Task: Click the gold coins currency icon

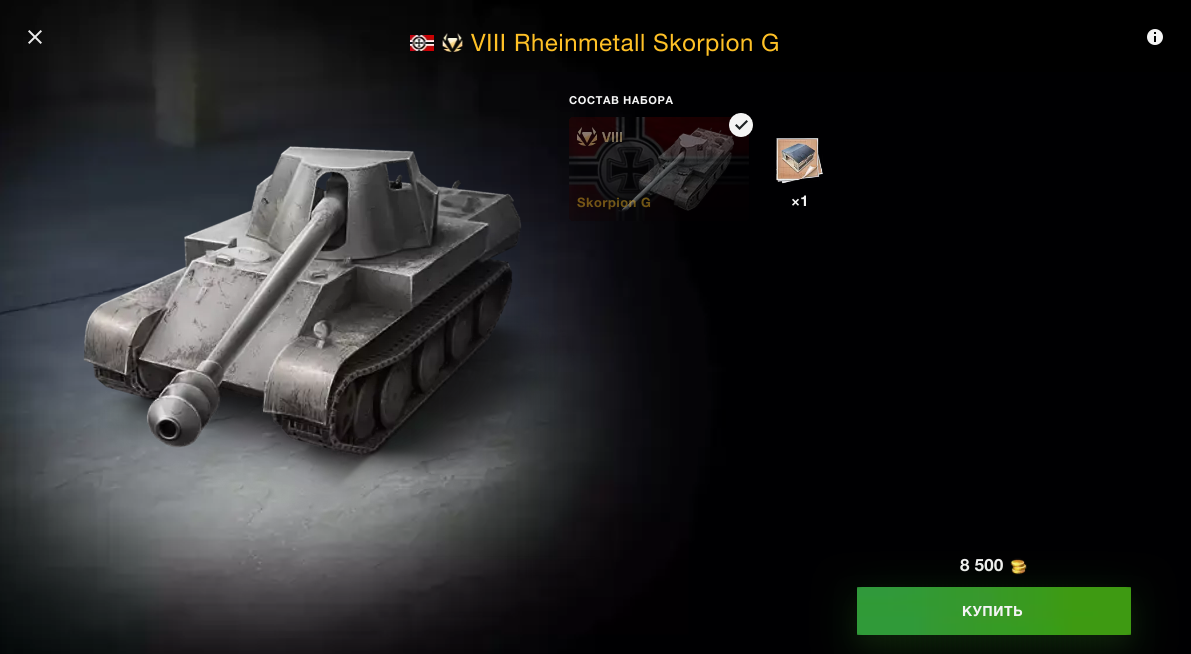Action: (x=1018, y=567)
